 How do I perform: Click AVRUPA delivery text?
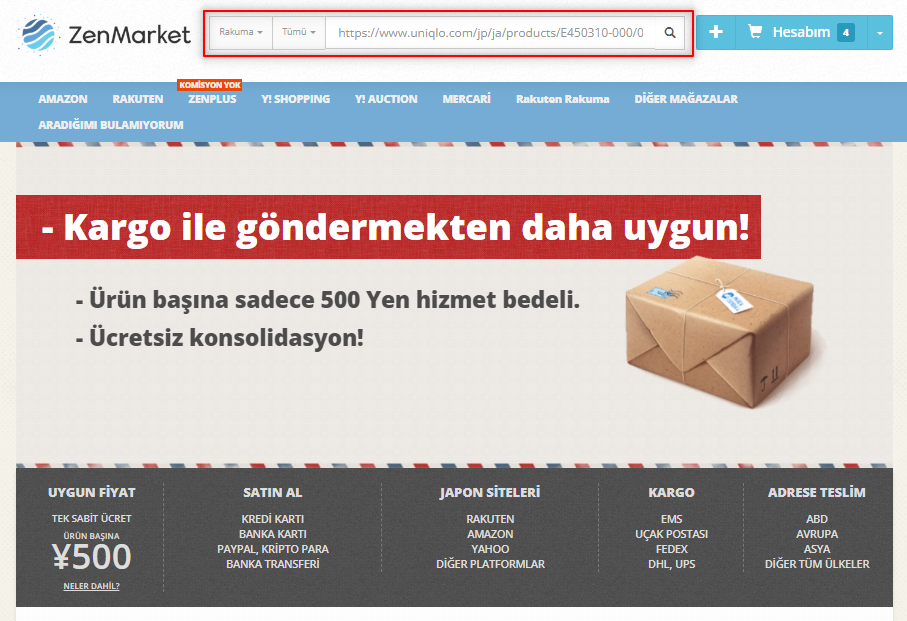click(x=816, y=534)
